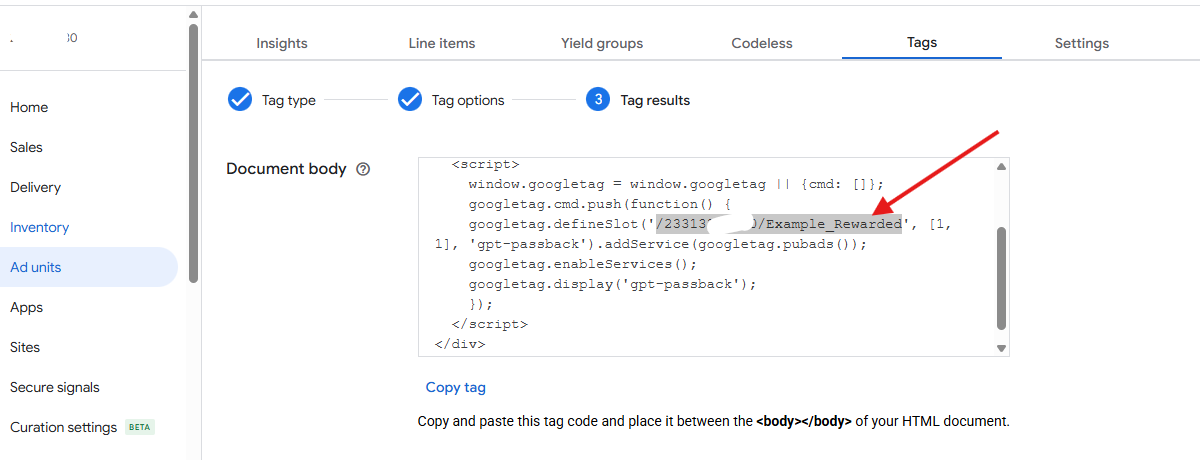Switch to the Insights tab
The width and height of the screenshot is (1200, 460).
tap(282, 43)
